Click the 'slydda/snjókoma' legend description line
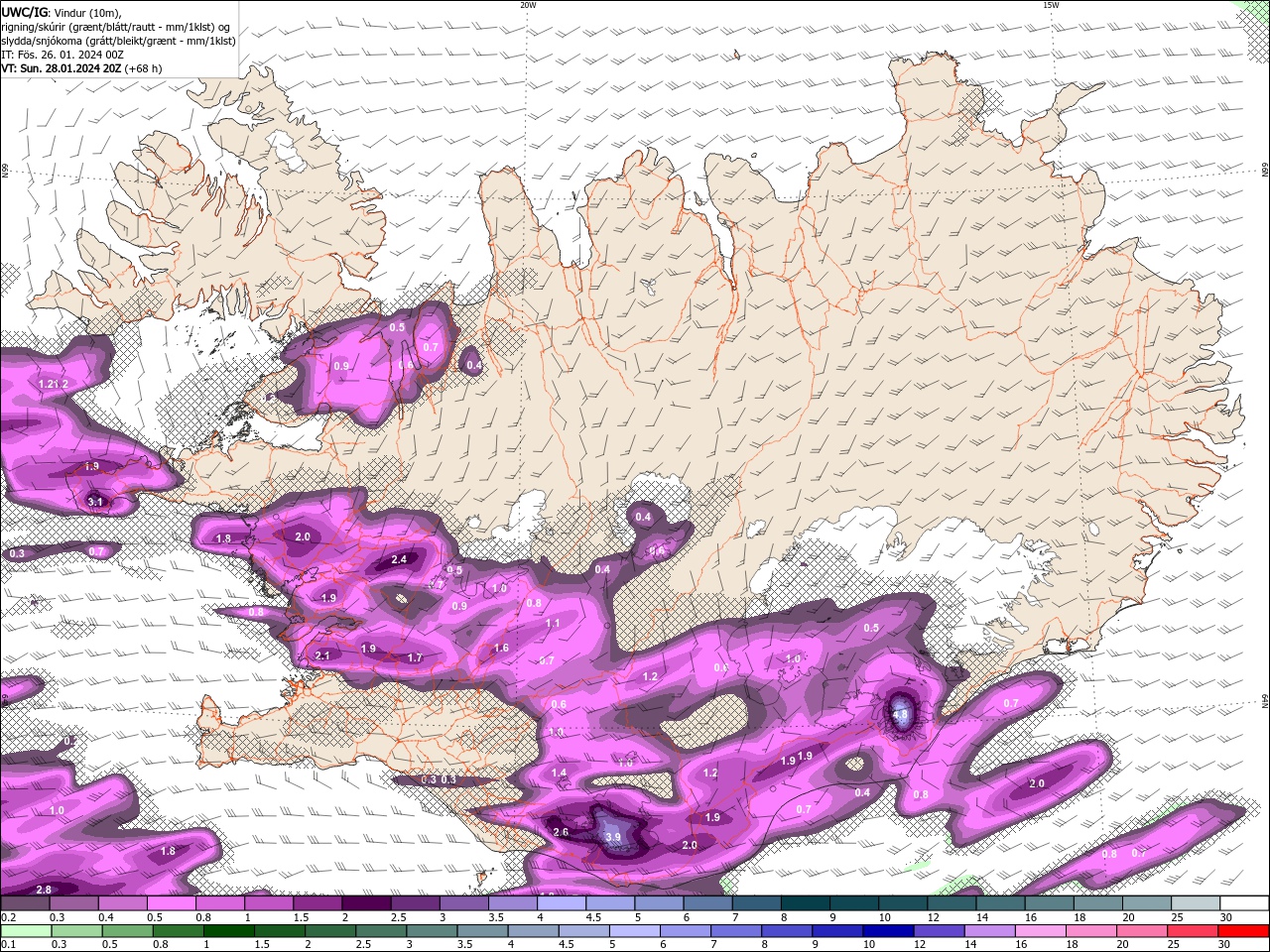This screenshot has width=1270, height=952. [118, 41]
